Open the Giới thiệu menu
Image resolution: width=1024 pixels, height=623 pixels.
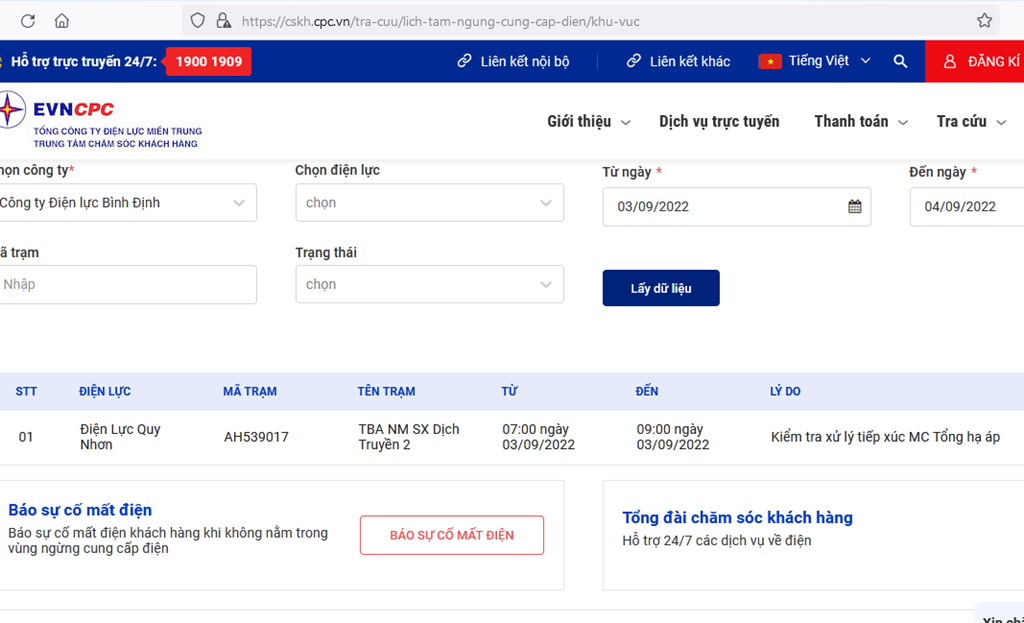pos(588,121)
